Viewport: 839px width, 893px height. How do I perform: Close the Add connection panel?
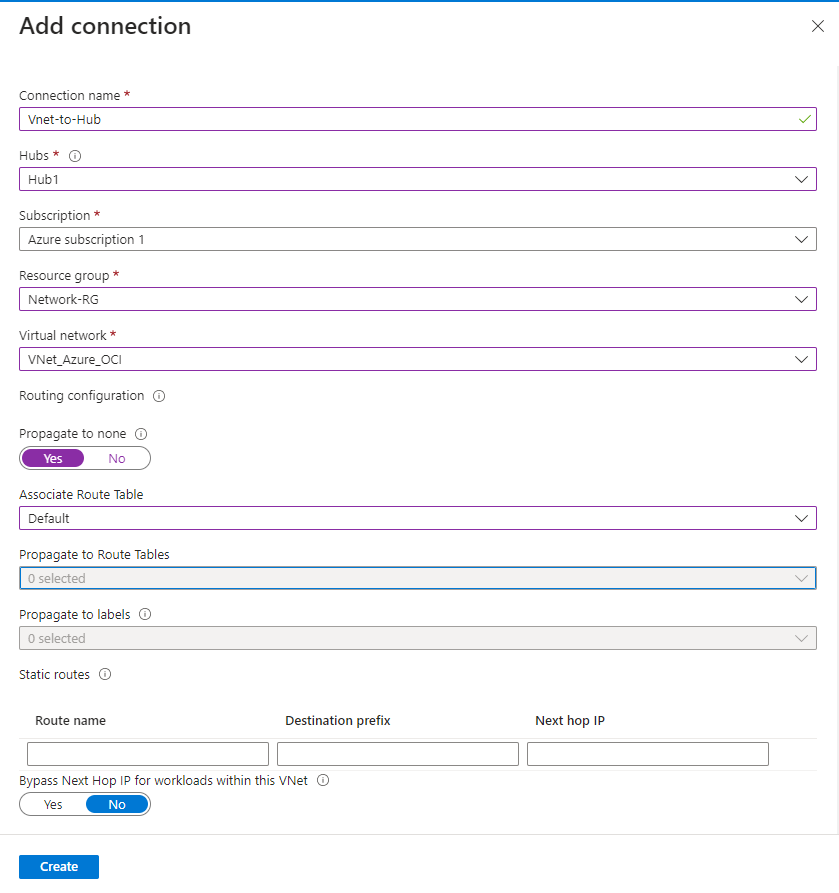tap(817, 27)
